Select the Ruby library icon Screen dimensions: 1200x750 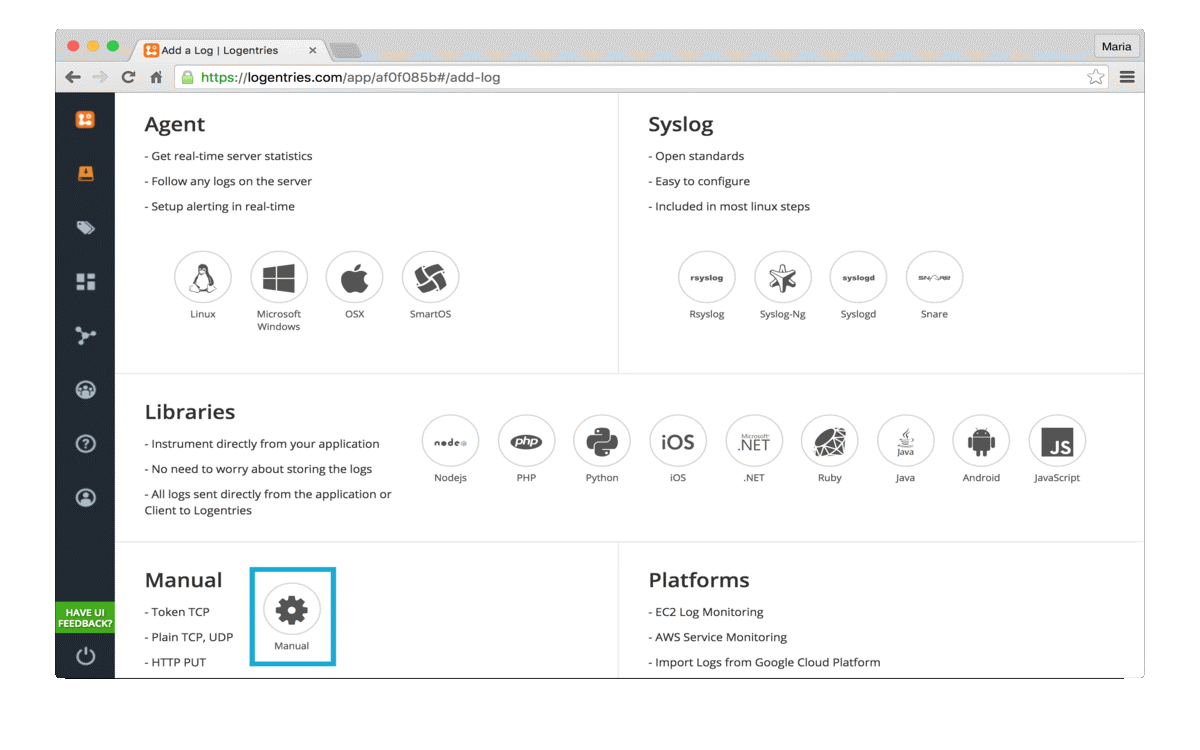830,442
